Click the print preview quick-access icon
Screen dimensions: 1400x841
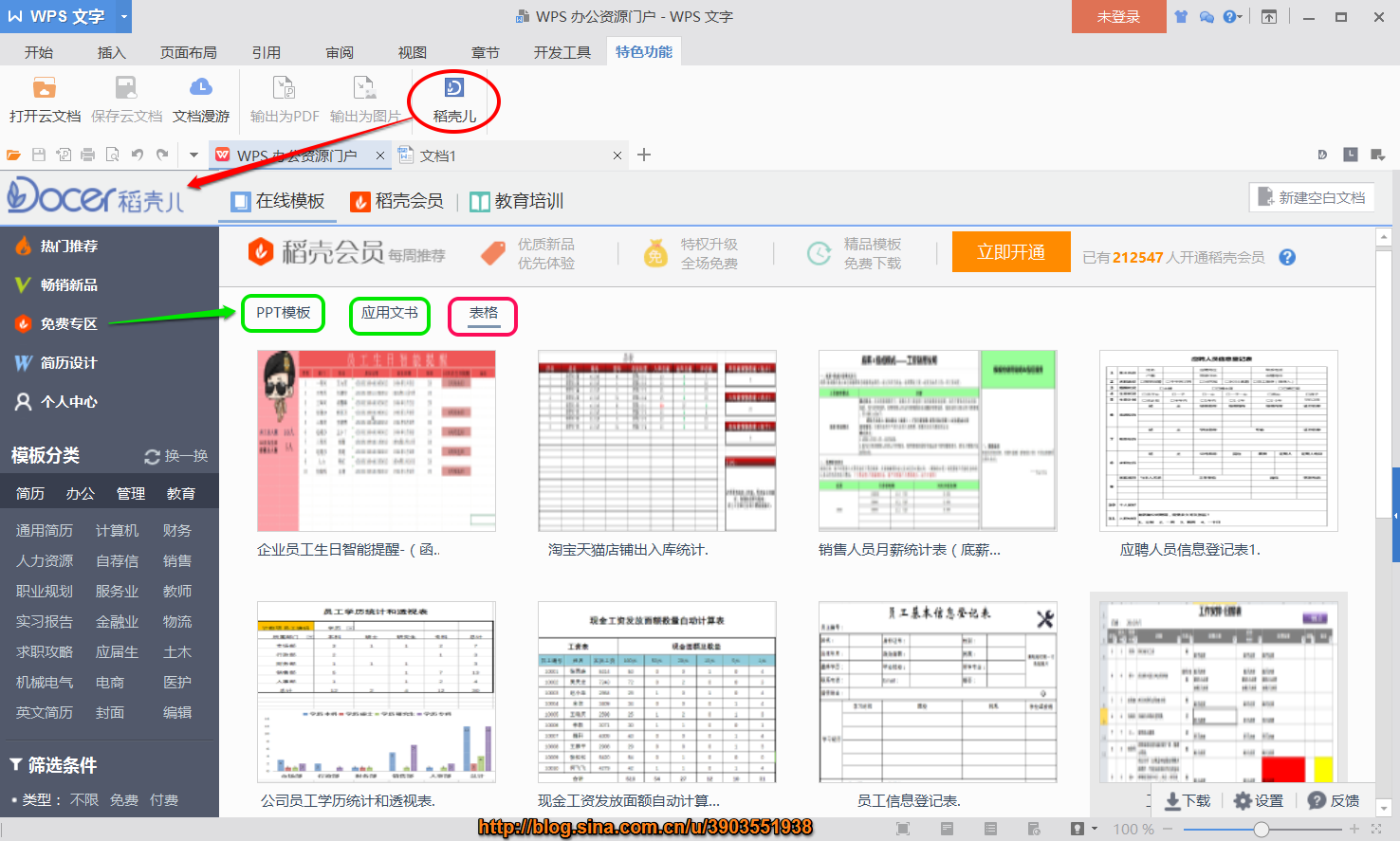point(113,155)
